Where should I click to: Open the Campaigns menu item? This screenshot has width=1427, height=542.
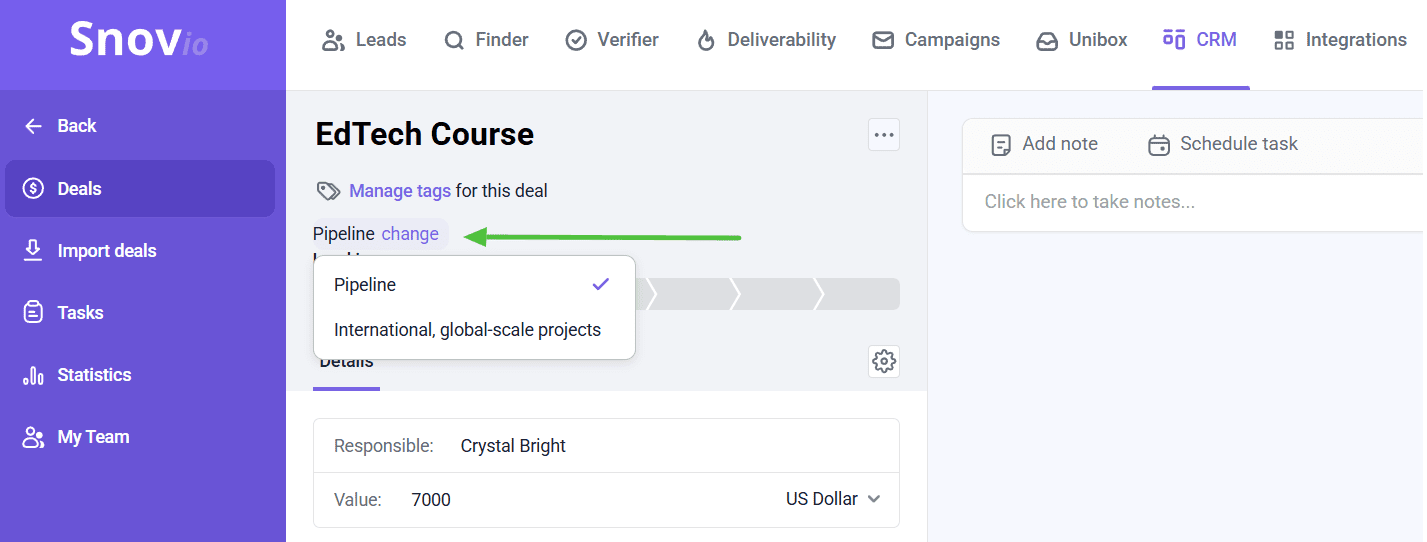(936, 40)
